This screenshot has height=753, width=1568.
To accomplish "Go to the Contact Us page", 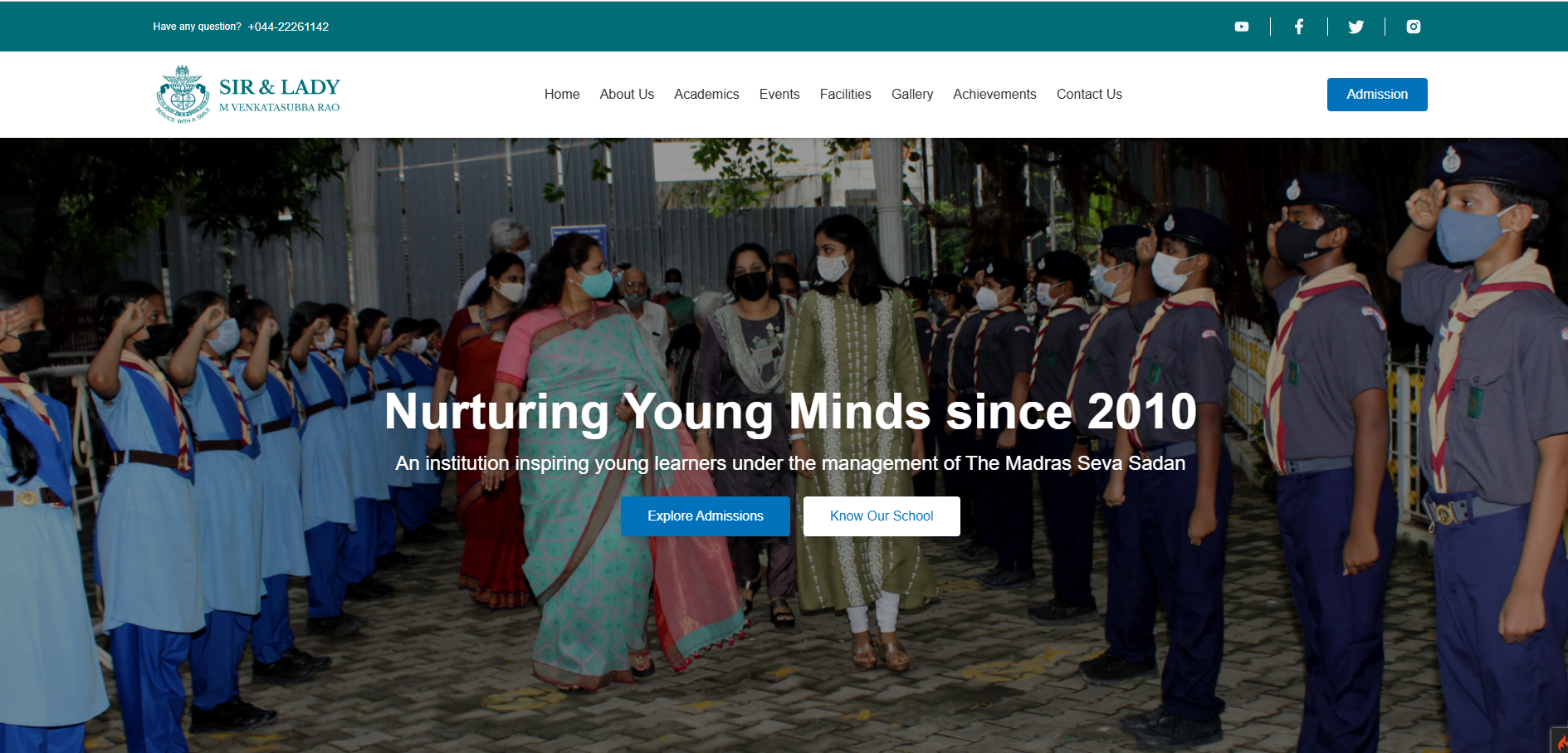I will (1089, 95).
